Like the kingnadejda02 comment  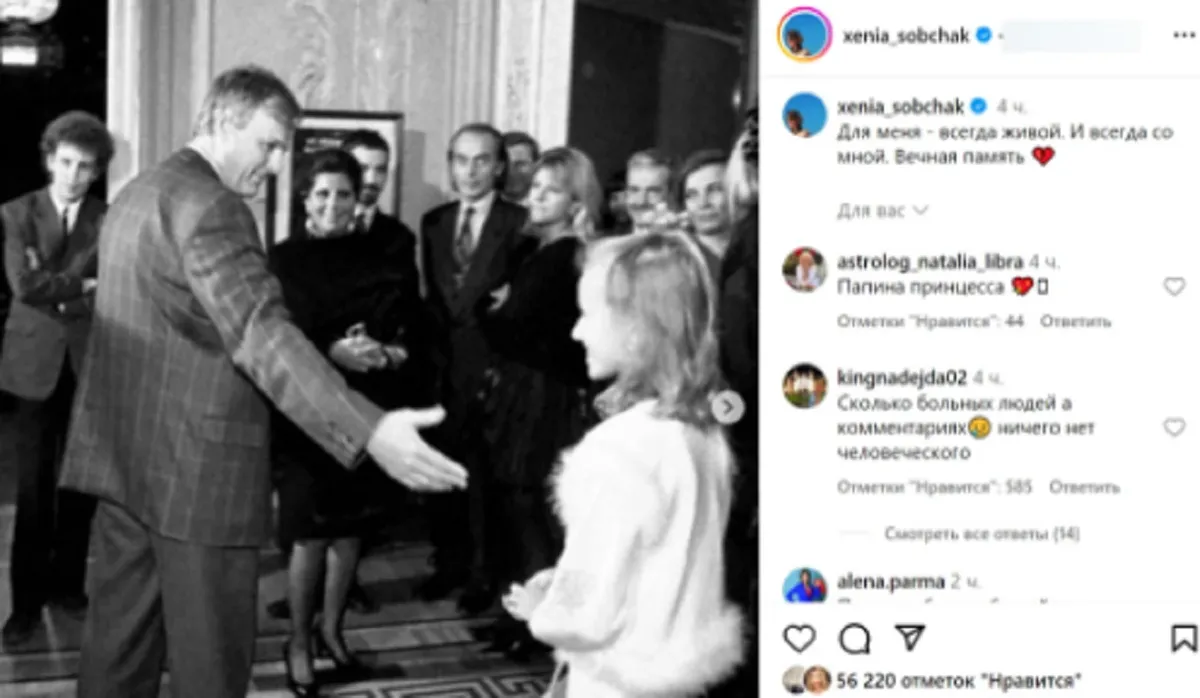coord(1174,427)
